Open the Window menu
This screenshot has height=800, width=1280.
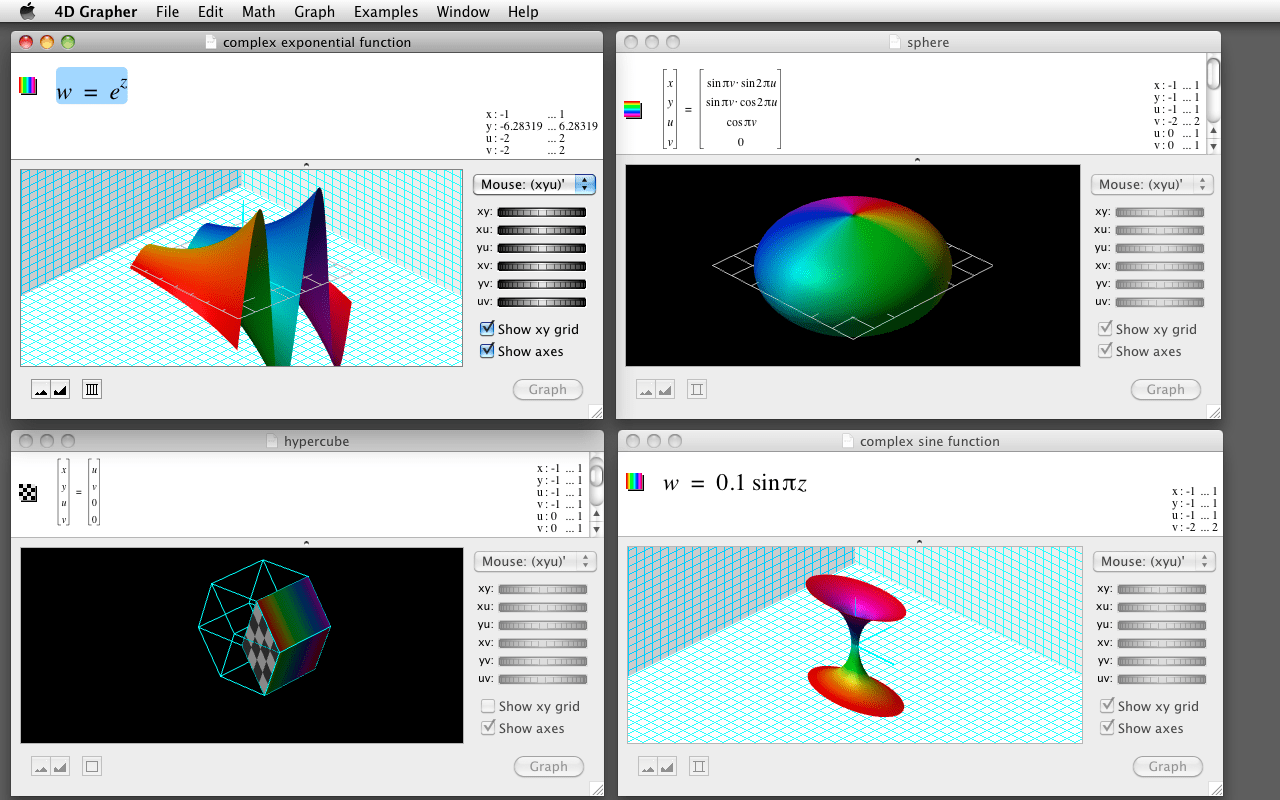[463, 12]
